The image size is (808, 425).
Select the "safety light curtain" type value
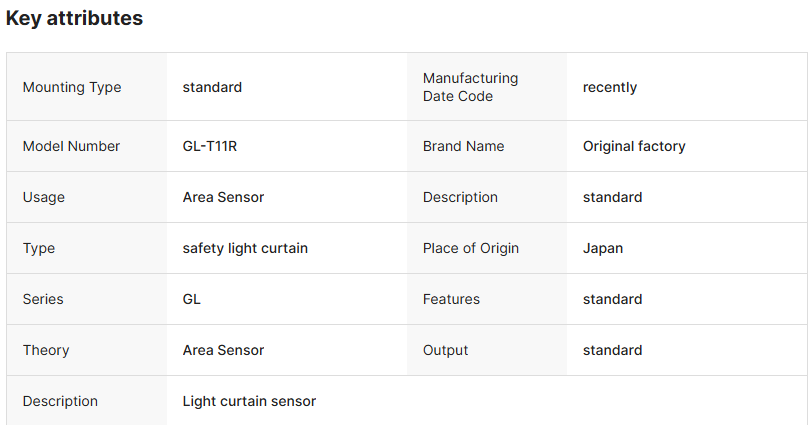tap(245, 248)
